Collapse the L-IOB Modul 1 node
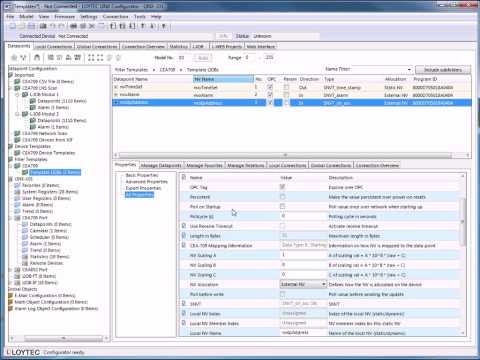The height and width of the screenshot is (360, 480). 17,95
